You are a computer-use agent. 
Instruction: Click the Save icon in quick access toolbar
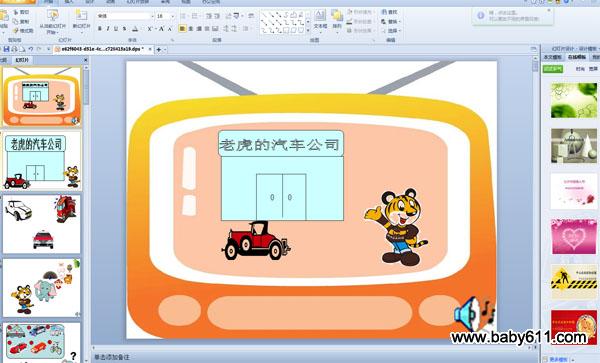(x=6, y=49)
